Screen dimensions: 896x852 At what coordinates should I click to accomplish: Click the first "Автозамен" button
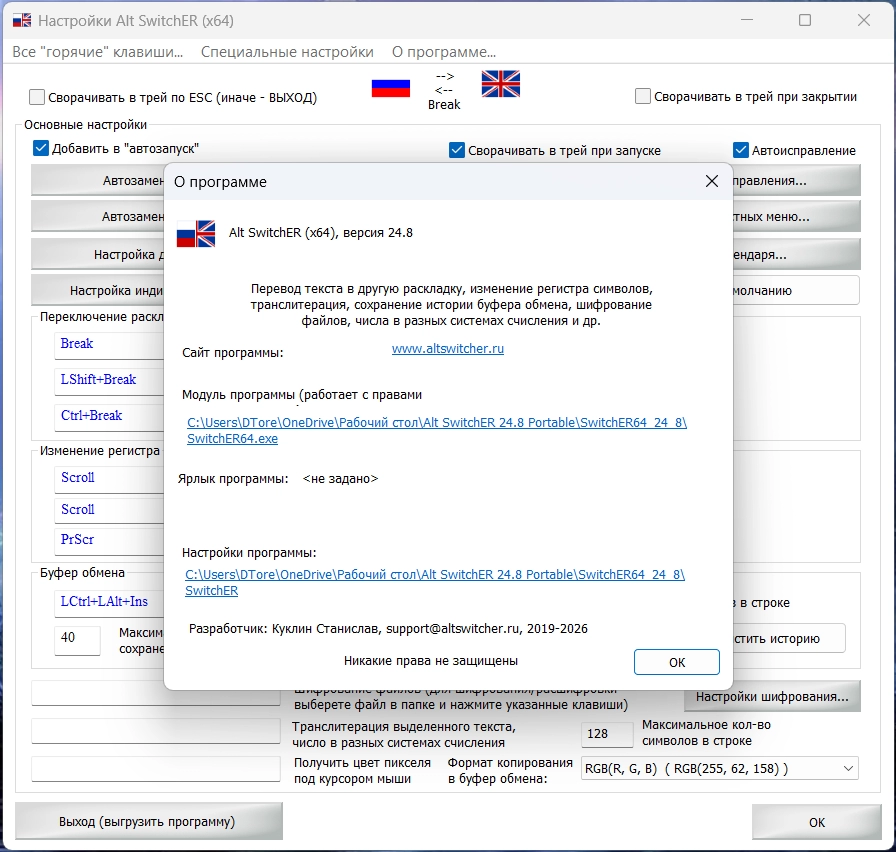click(x=98, y=181)
